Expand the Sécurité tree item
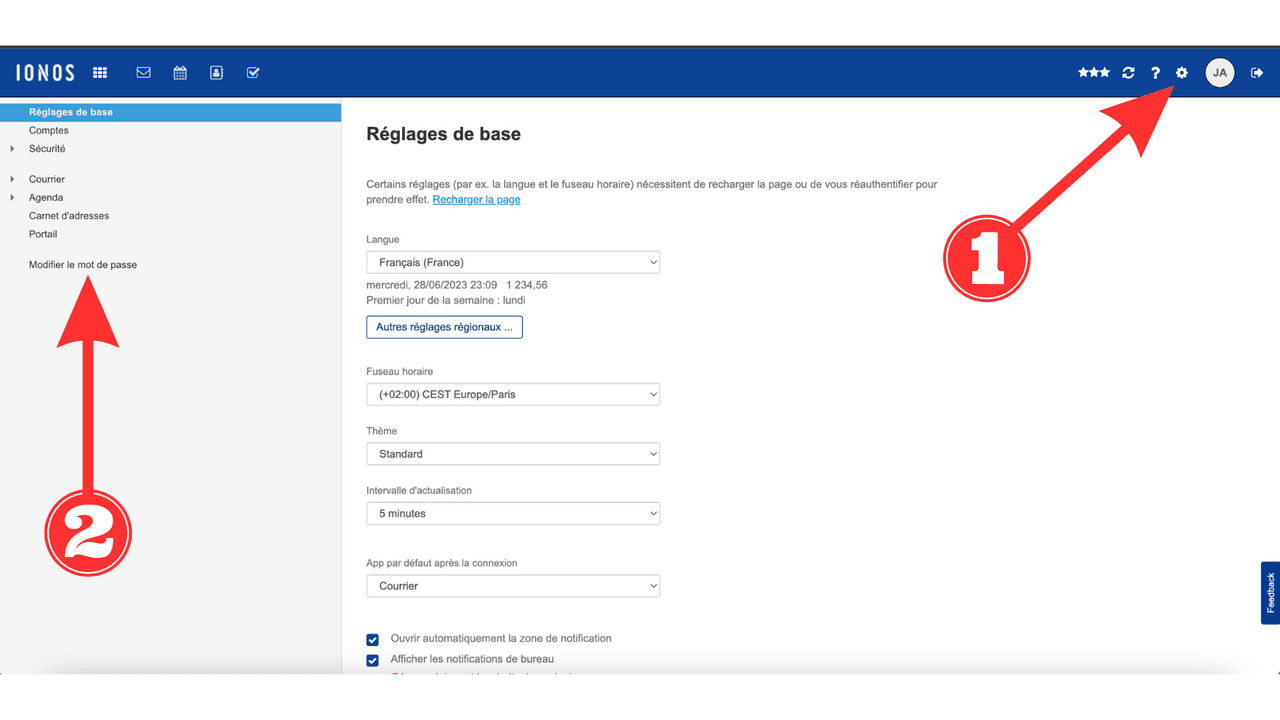 click(13, 149)
